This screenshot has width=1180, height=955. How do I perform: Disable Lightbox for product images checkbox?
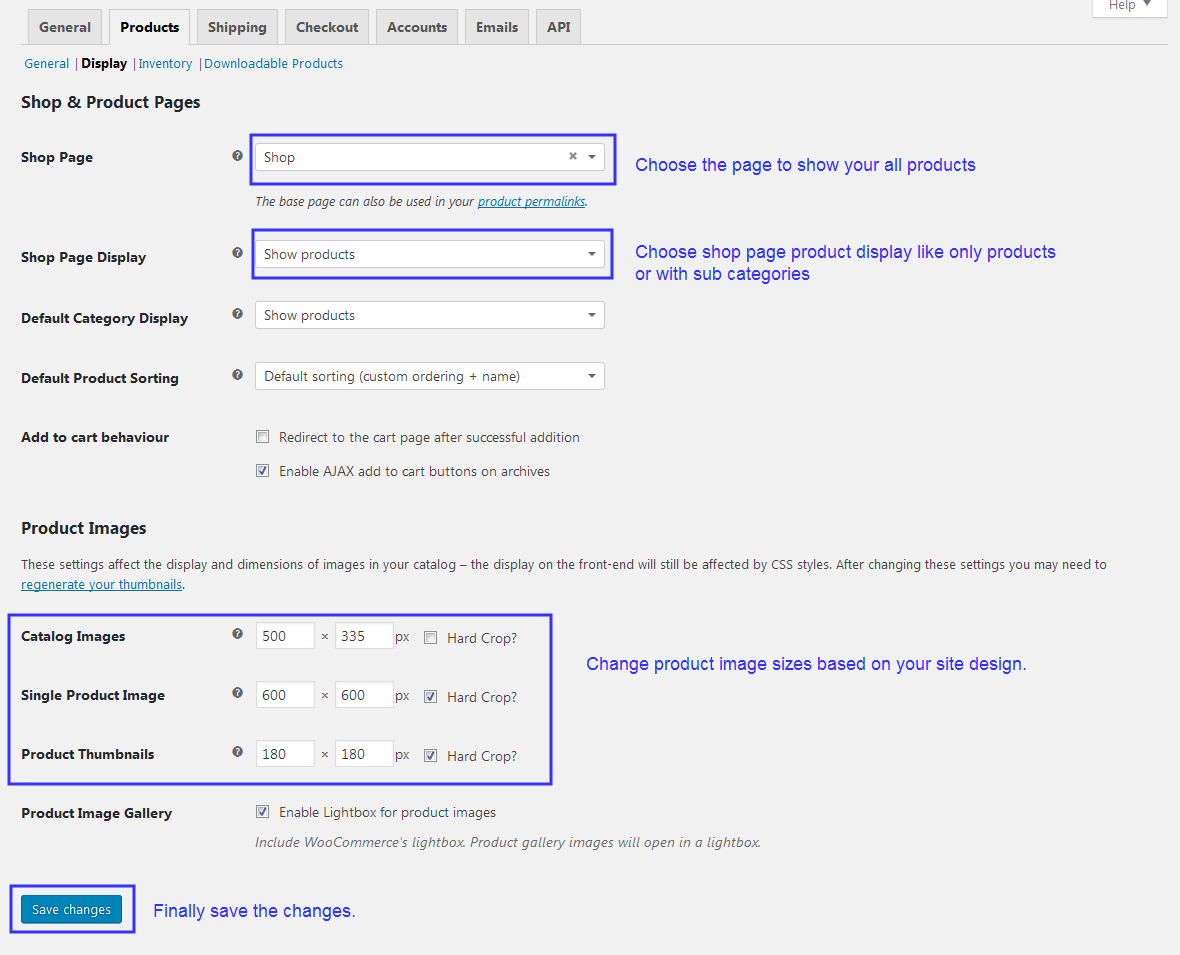263,812
